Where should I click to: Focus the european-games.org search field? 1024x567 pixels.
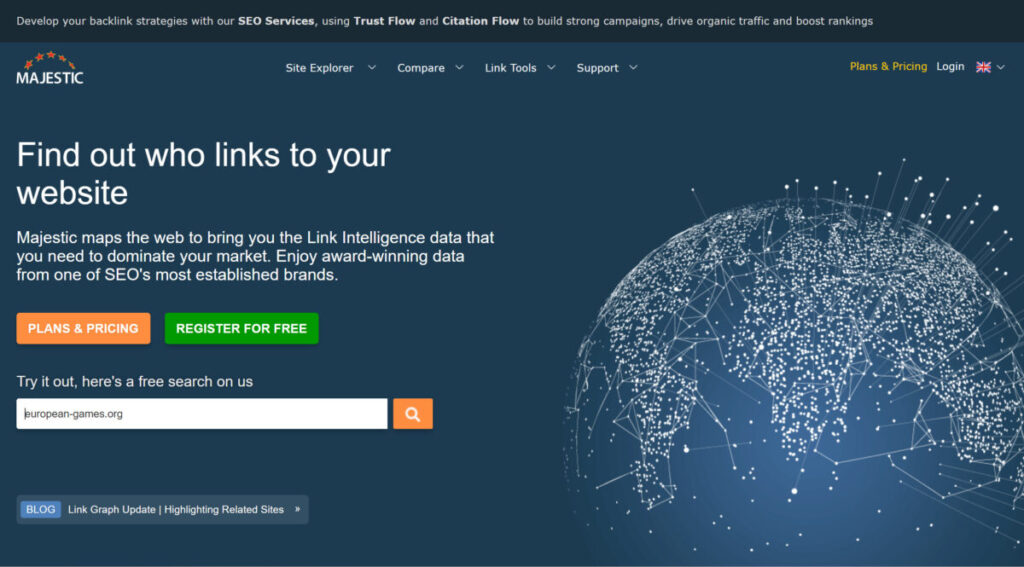tap(202, 413)
